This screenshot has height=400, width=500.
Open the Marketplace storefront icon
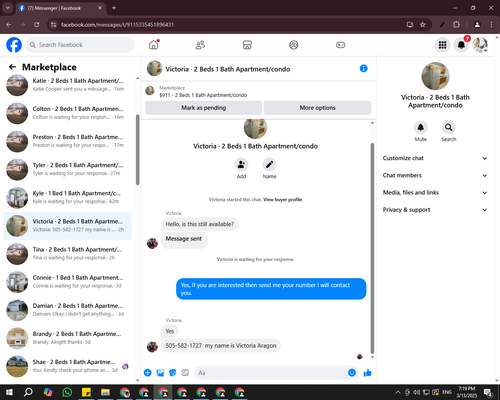click(x=247, y=45)
